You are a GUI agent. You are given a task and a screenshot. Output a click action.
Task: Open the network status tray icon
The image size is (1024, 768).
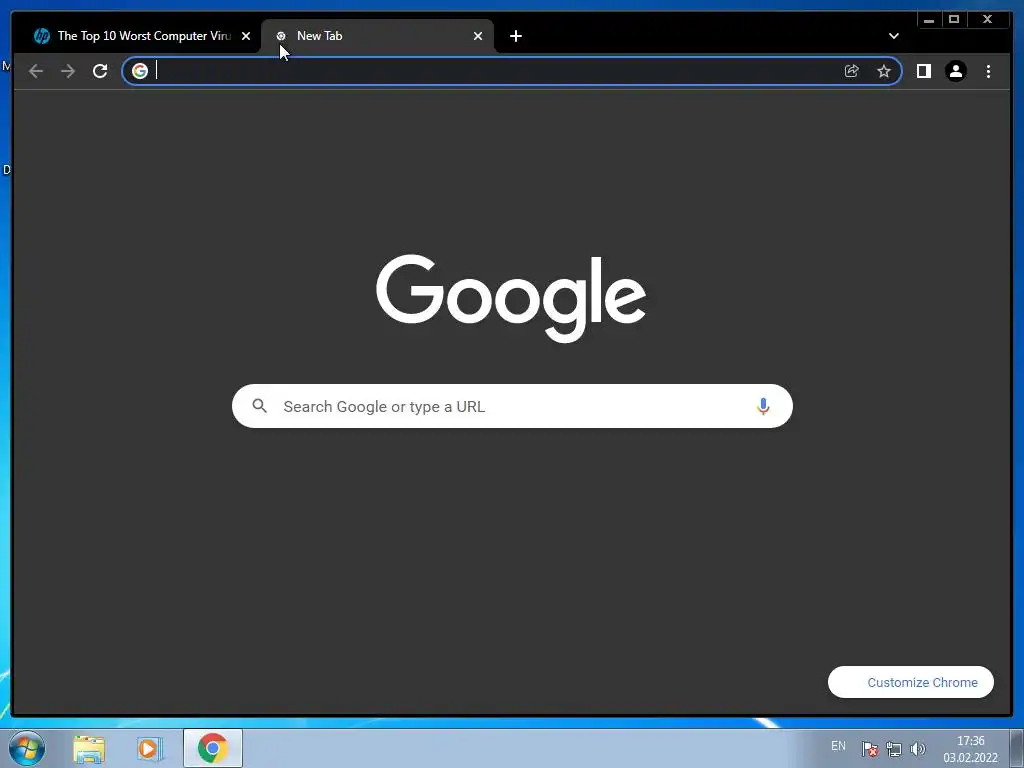(x=893, y=749)
